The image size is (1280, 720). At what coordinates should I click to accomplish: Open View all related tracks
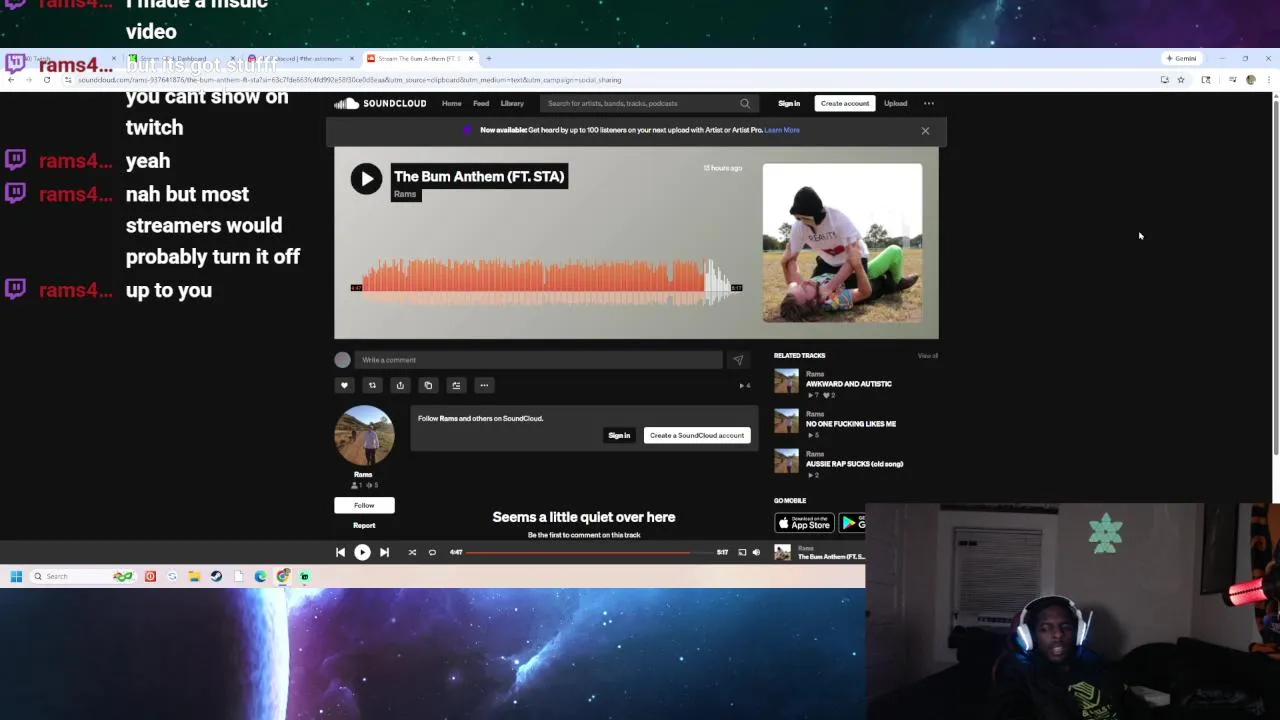tap(928, 356)
